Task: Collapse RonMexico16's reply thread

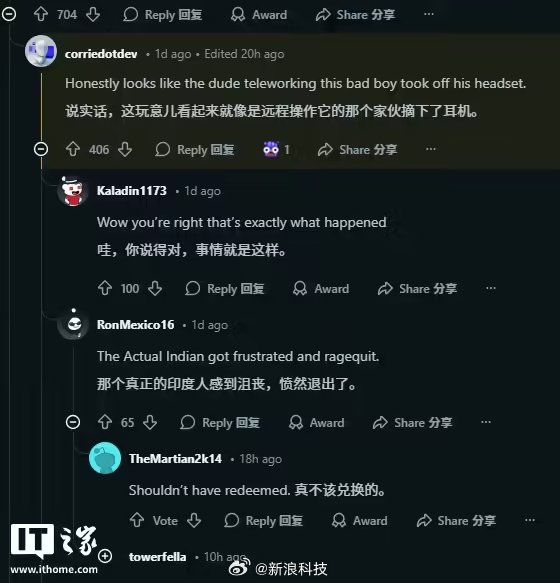Action: pos(73,422)
